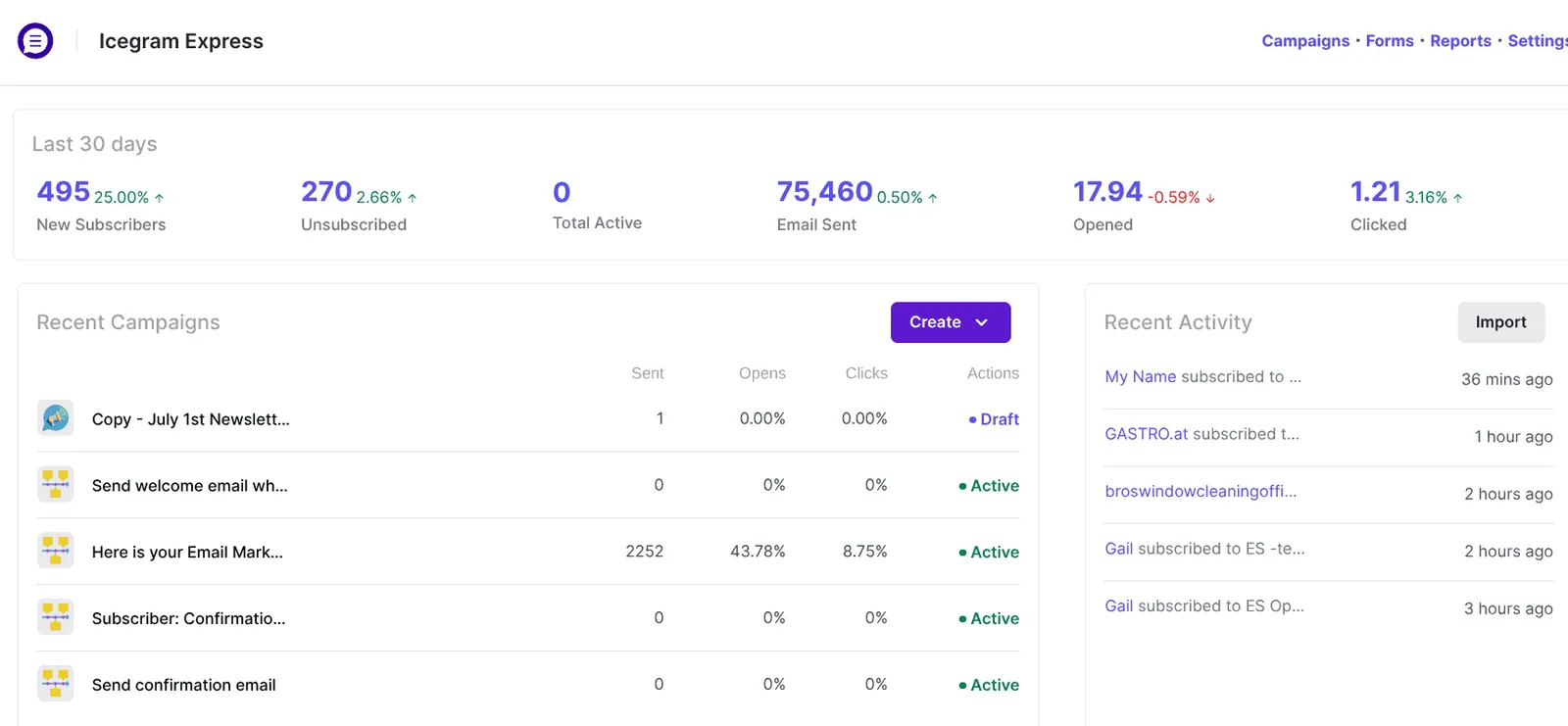The width and height of the screenshot is (1568, 726).
Task: Click the 3 hours ago timestamp
Action: (1508, 608)
